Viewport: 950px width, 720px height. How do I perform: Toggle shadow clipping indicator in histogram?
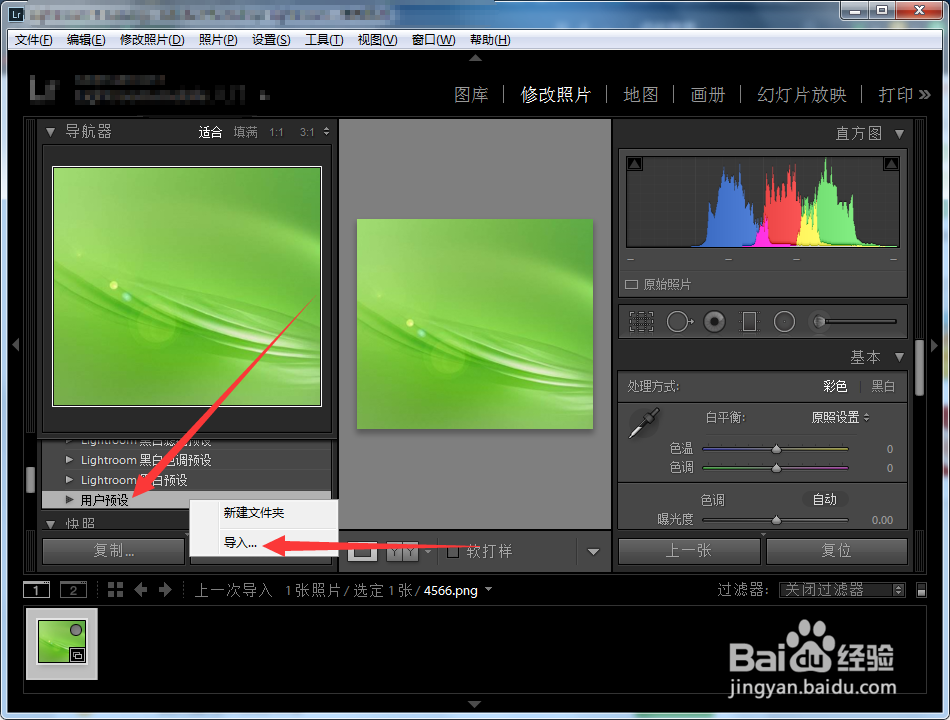[634, 164]
